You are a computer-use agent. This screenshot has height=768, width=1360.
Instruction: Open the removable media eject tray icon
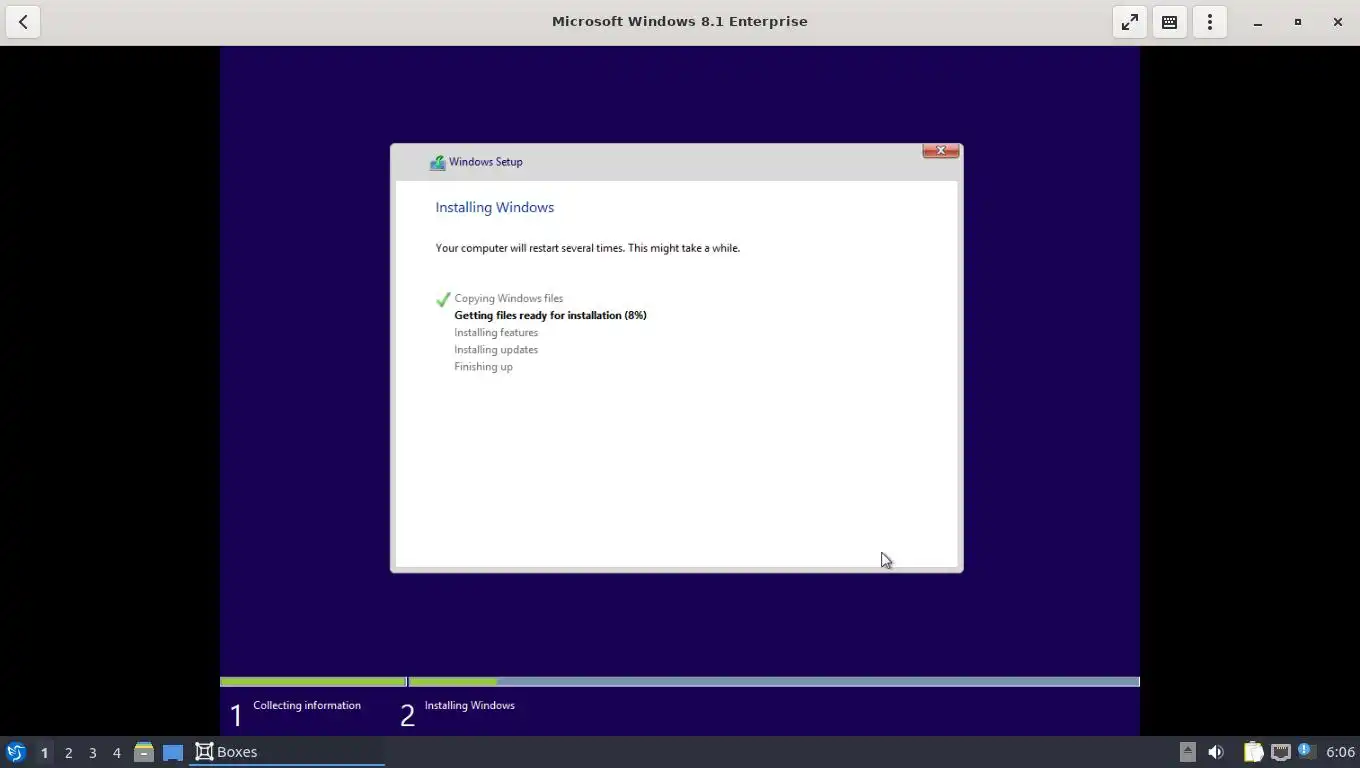point(1187,752)
